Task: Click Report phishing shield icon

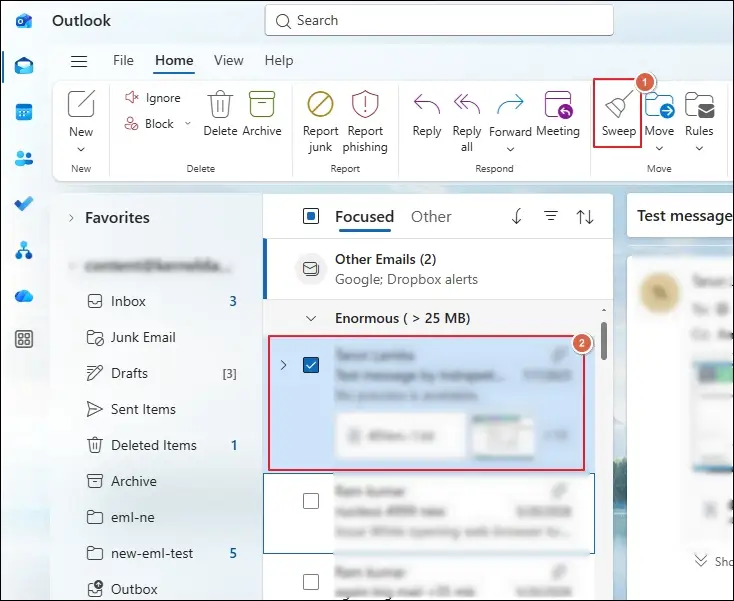Action: 365,104
